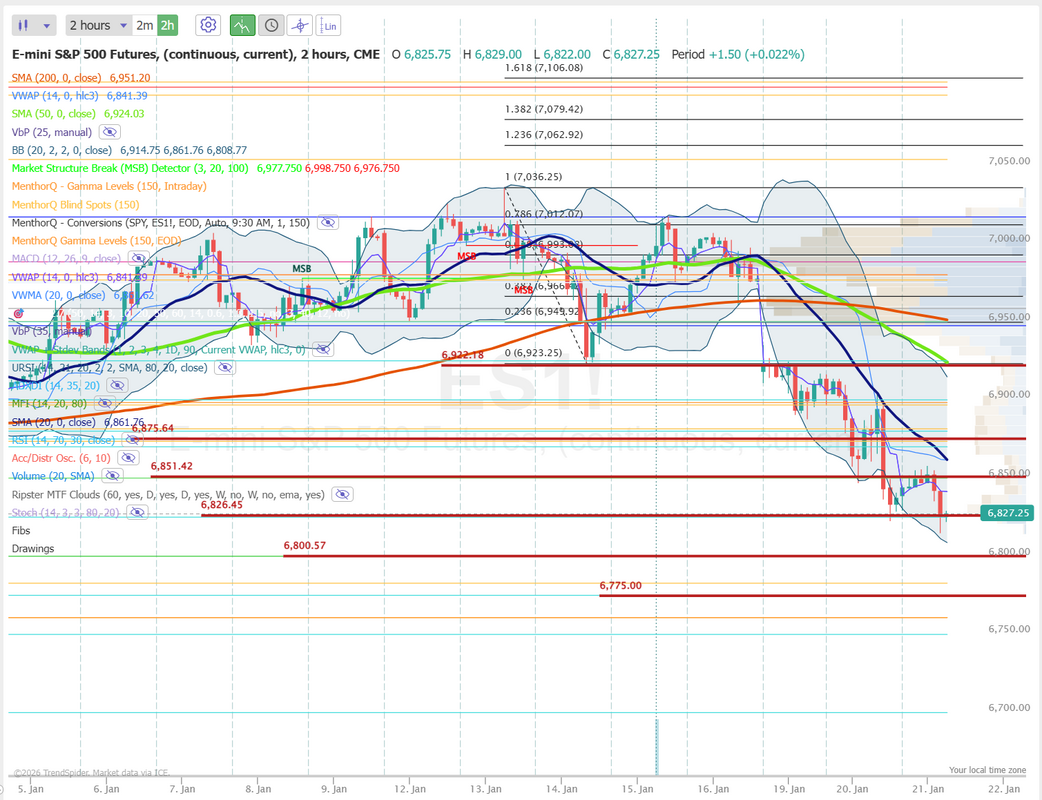The height and width of the screenshot is (800, 1042).
Task: Show the VbP (25, manual) indicator
Action: tap(109, 132)
